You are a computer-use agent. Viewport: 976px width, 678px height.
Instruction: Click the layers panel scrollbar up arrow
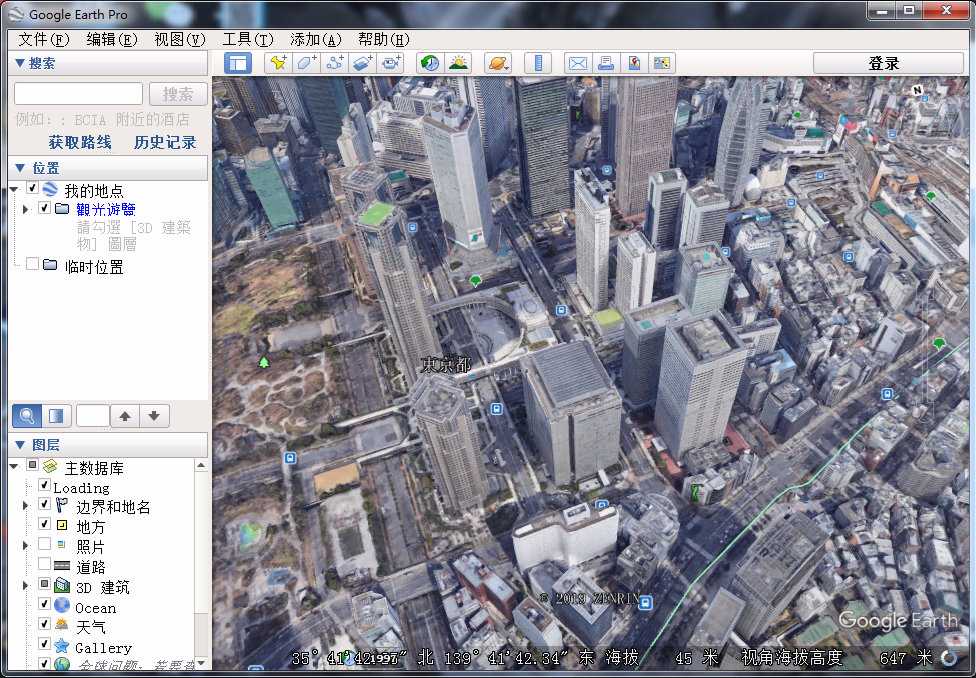tap(200, 466)
